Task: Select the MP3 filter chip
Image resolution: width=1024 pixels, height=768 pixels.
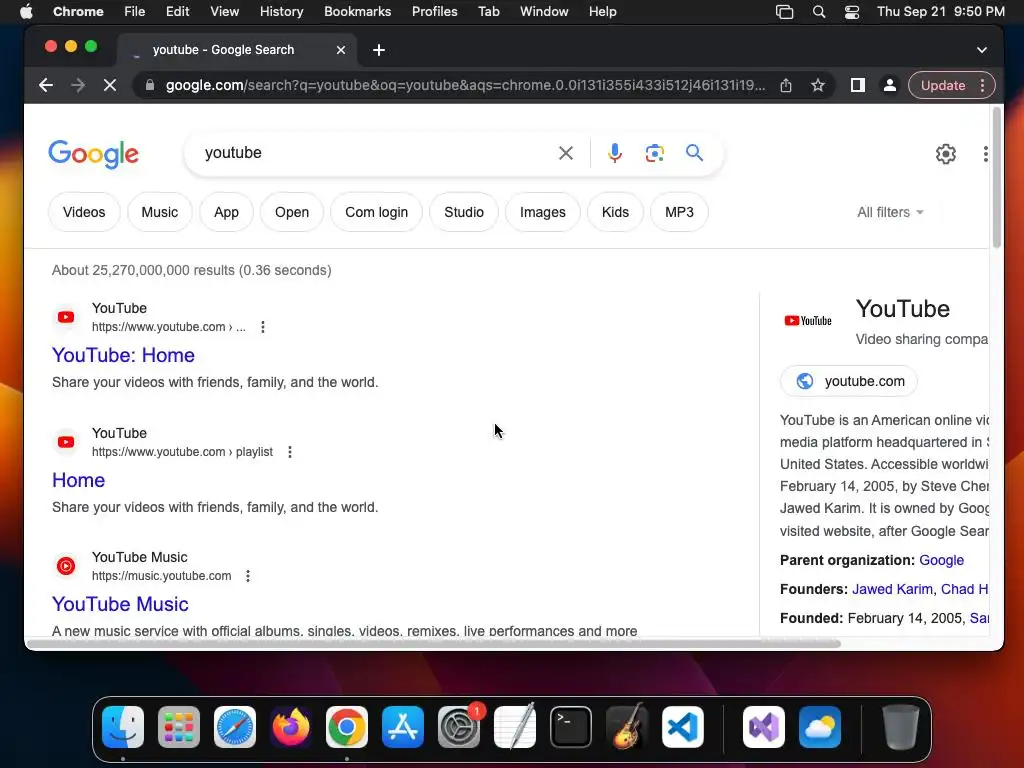Action: pyautogui.click(x=679, y=212)
